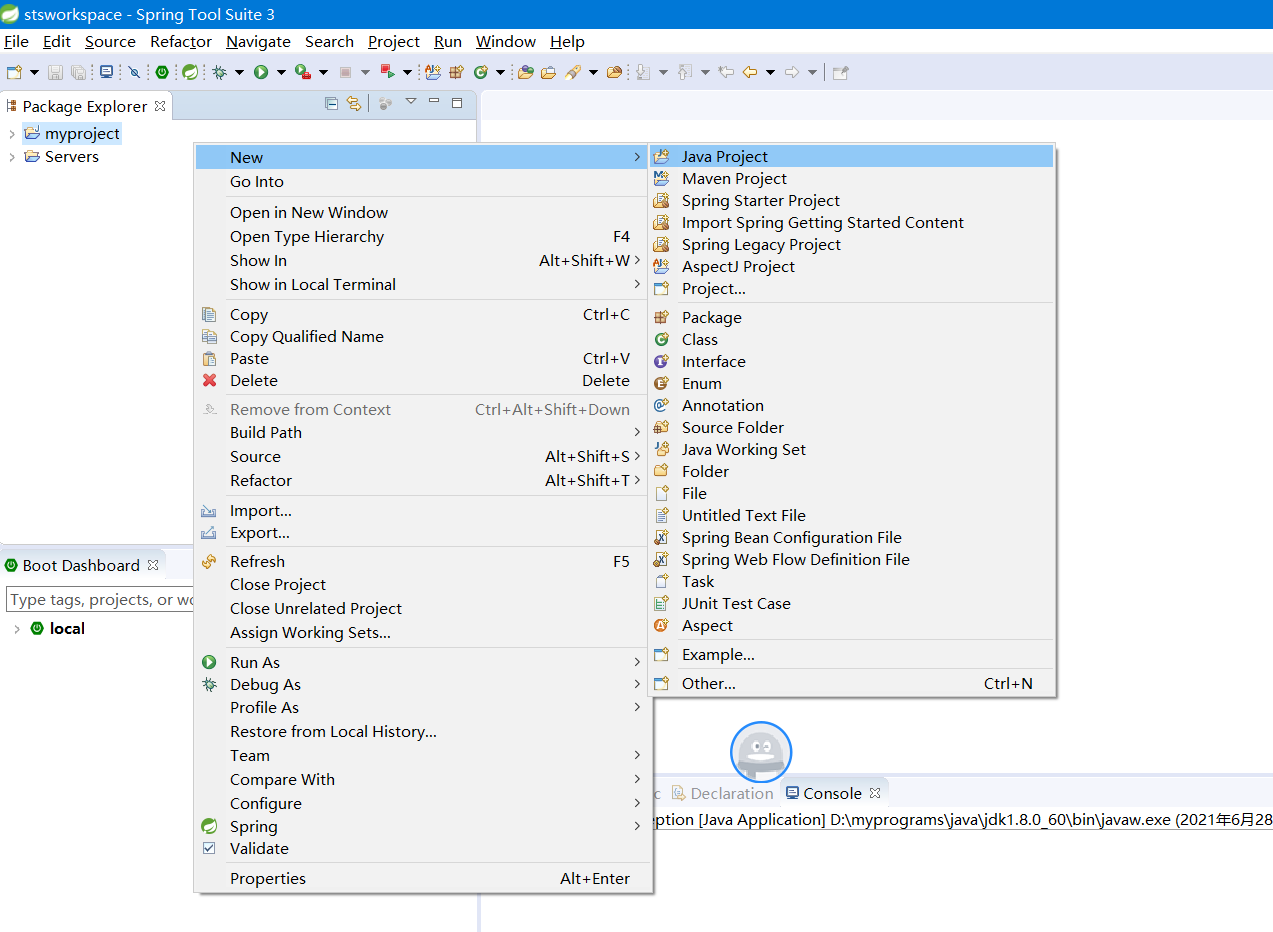Select Java Project from New submenu

[x=851, y=156]
